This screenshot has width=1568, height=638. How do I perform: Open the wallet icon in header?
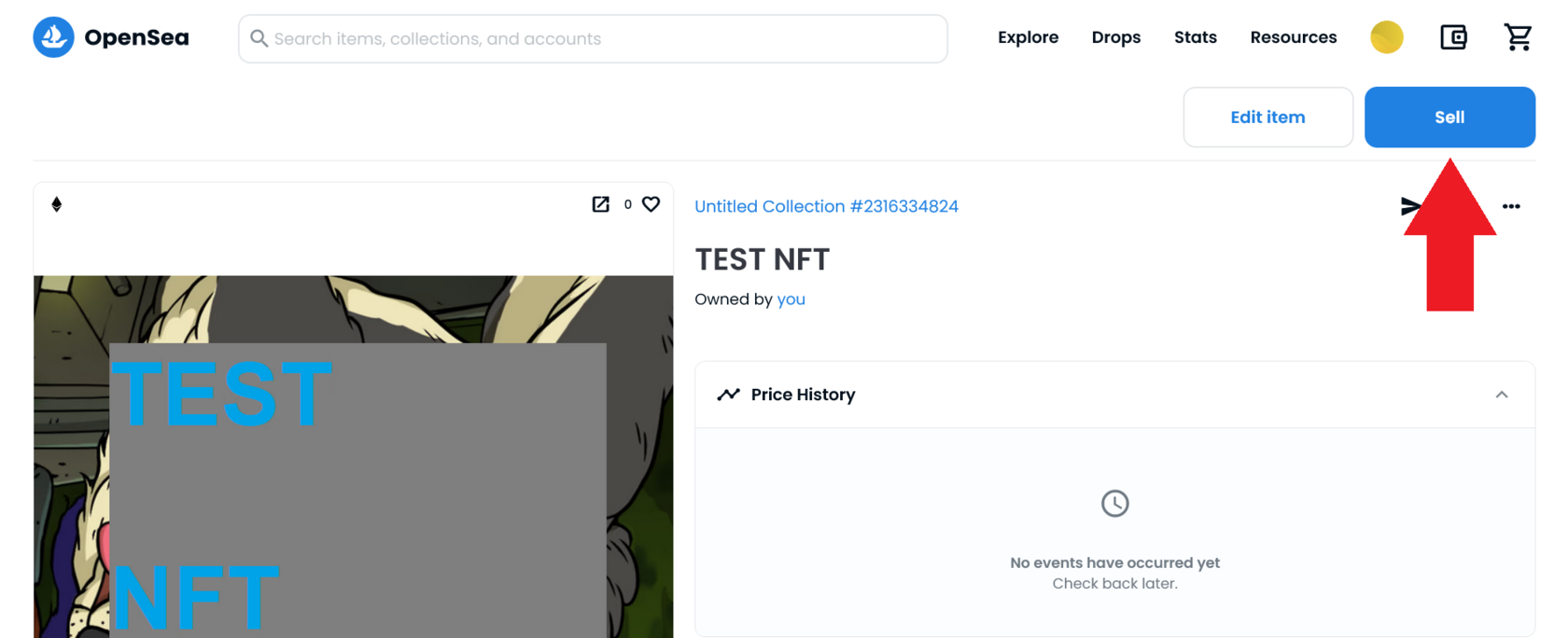tap(1453, 37)
